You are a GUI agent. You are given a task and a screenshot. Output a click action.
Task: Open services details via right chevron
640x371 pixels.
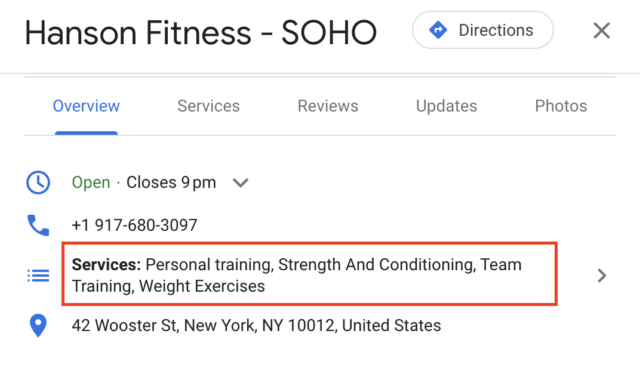click(x=602, y=276)
